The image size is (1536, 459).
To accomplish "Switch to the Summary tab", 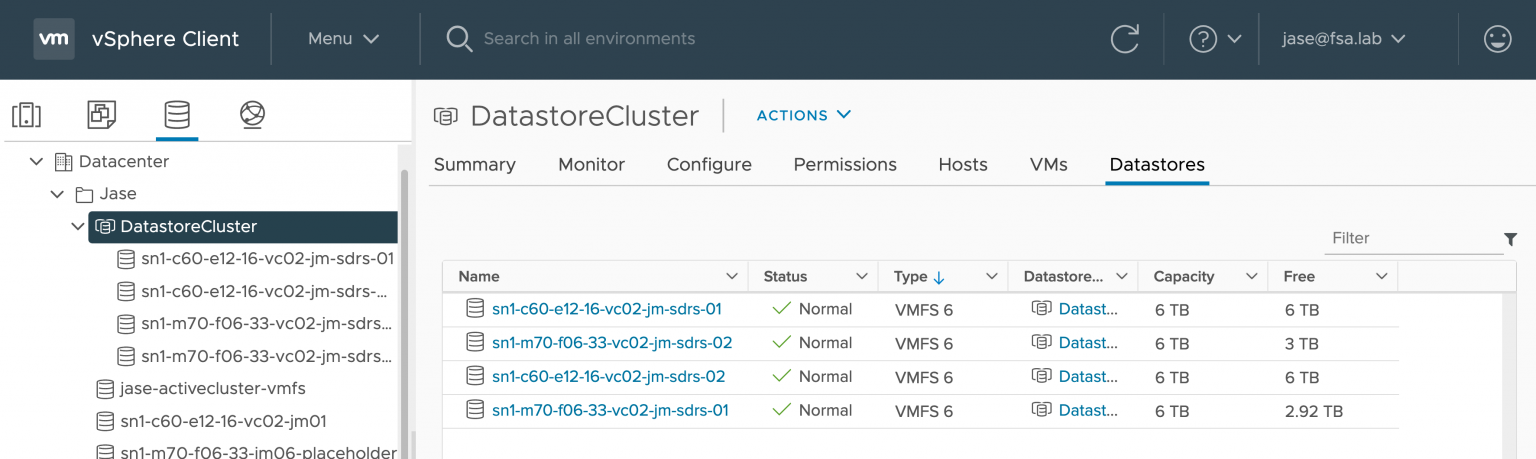I will [474, 165].
